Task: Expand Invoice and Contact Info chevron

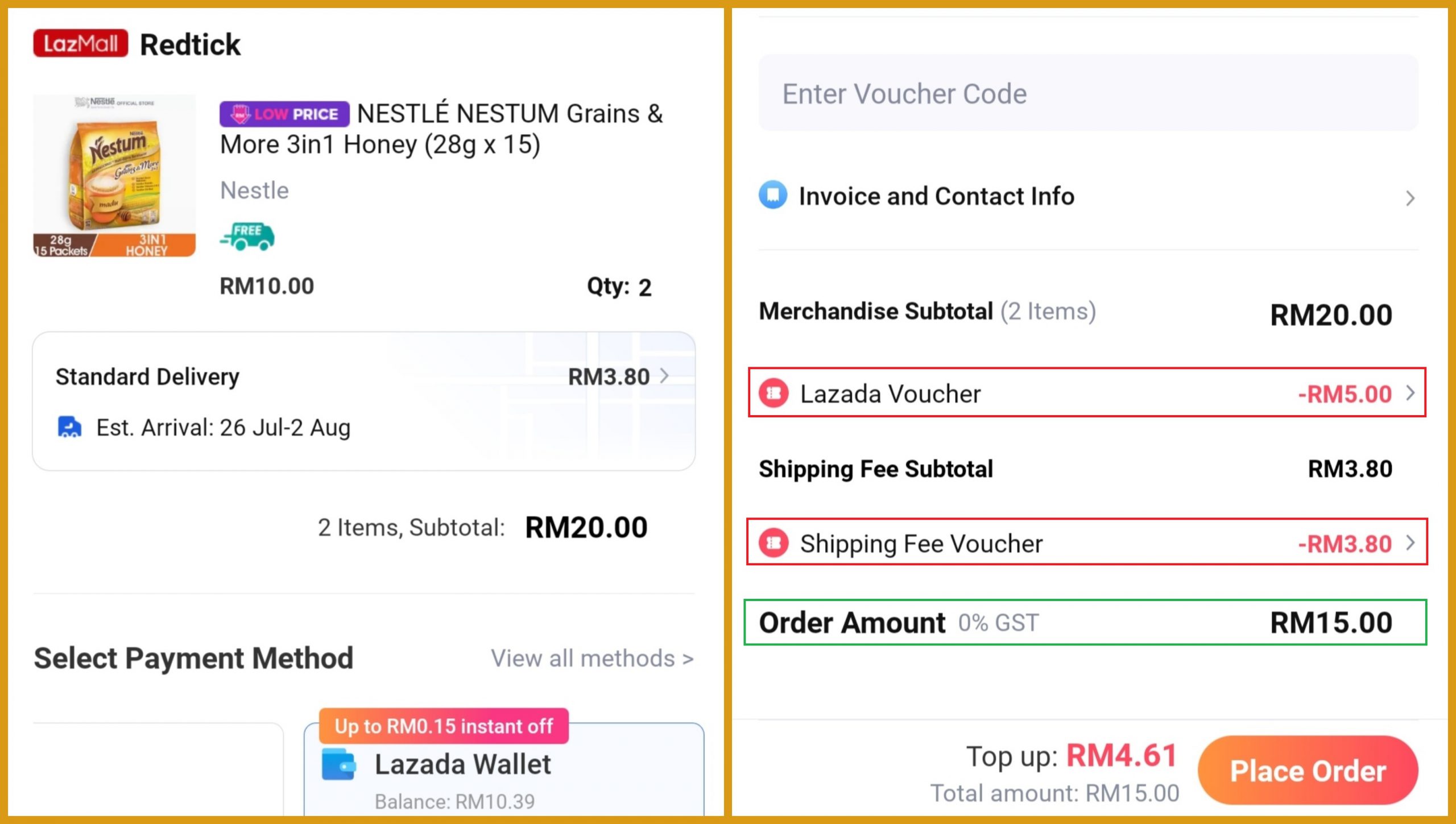Action: click(x=1410, y=198)
